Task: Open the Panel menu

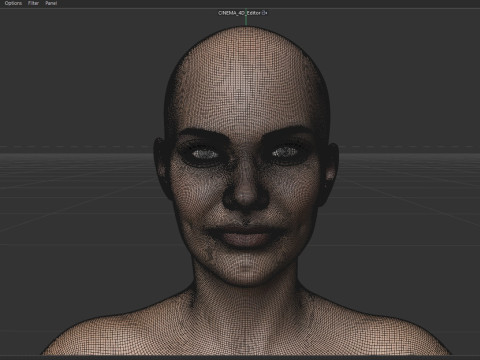Action: (x=51, y=3)
